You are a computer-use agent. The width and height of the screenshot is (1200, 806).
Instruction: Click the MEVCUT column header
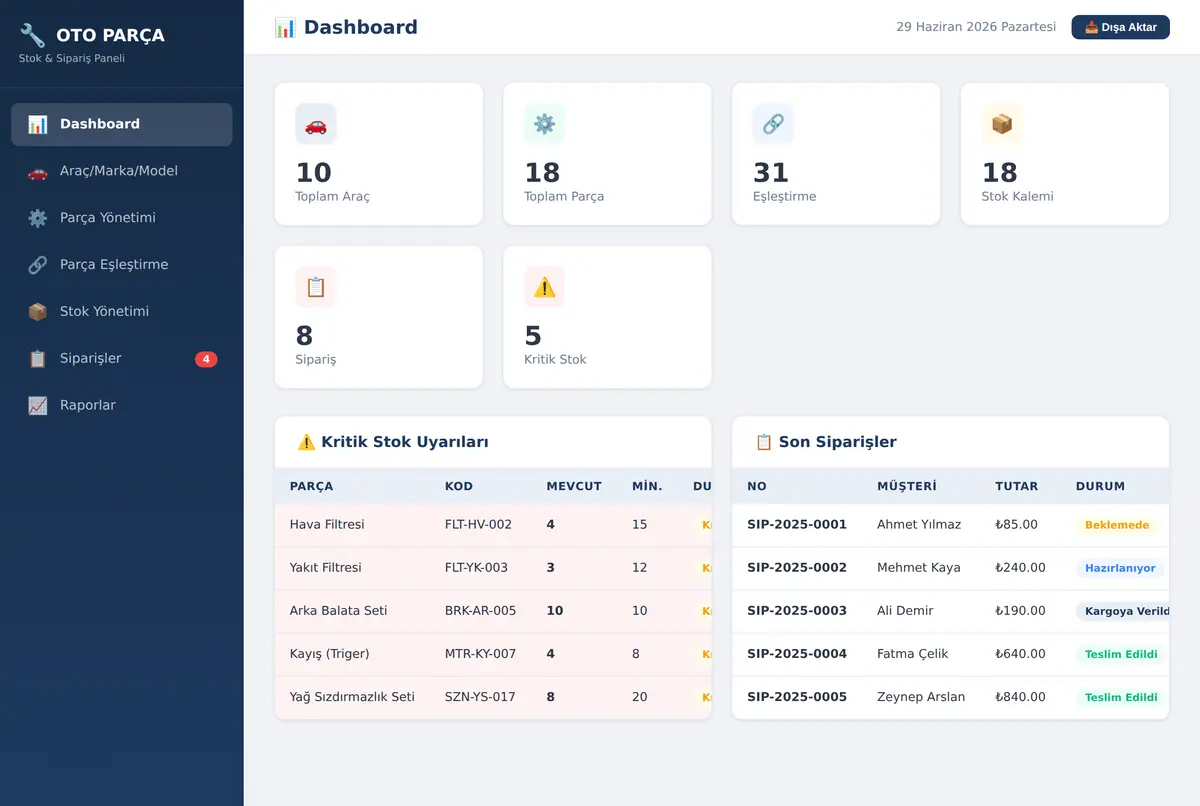(x=574, y=487)
